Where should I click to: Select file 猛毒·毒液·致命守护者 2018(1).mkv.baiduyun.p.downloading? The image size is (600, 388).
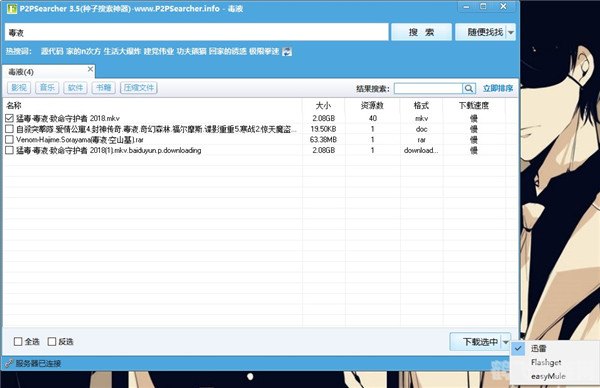[x=108, y=150]
